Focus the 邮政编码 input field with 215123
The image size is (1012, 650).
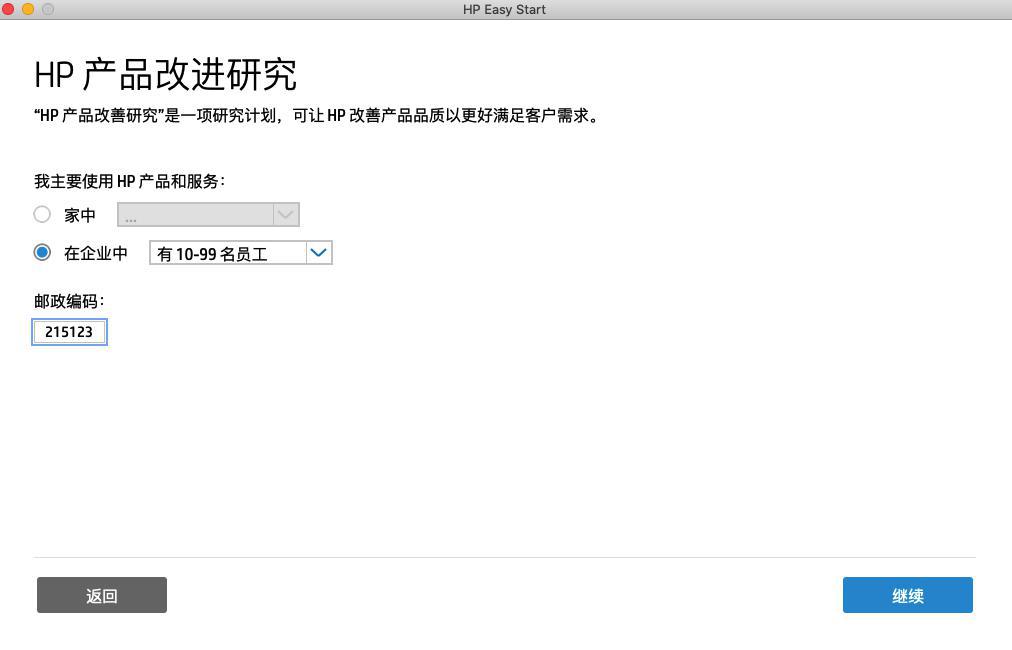click(x=69, y=332)
